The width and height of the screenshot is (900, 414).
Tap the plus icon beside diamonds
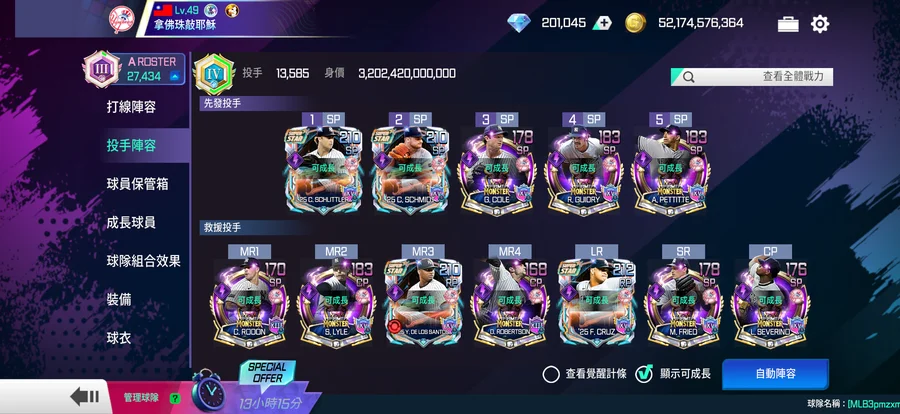click(x=602, y=23)
